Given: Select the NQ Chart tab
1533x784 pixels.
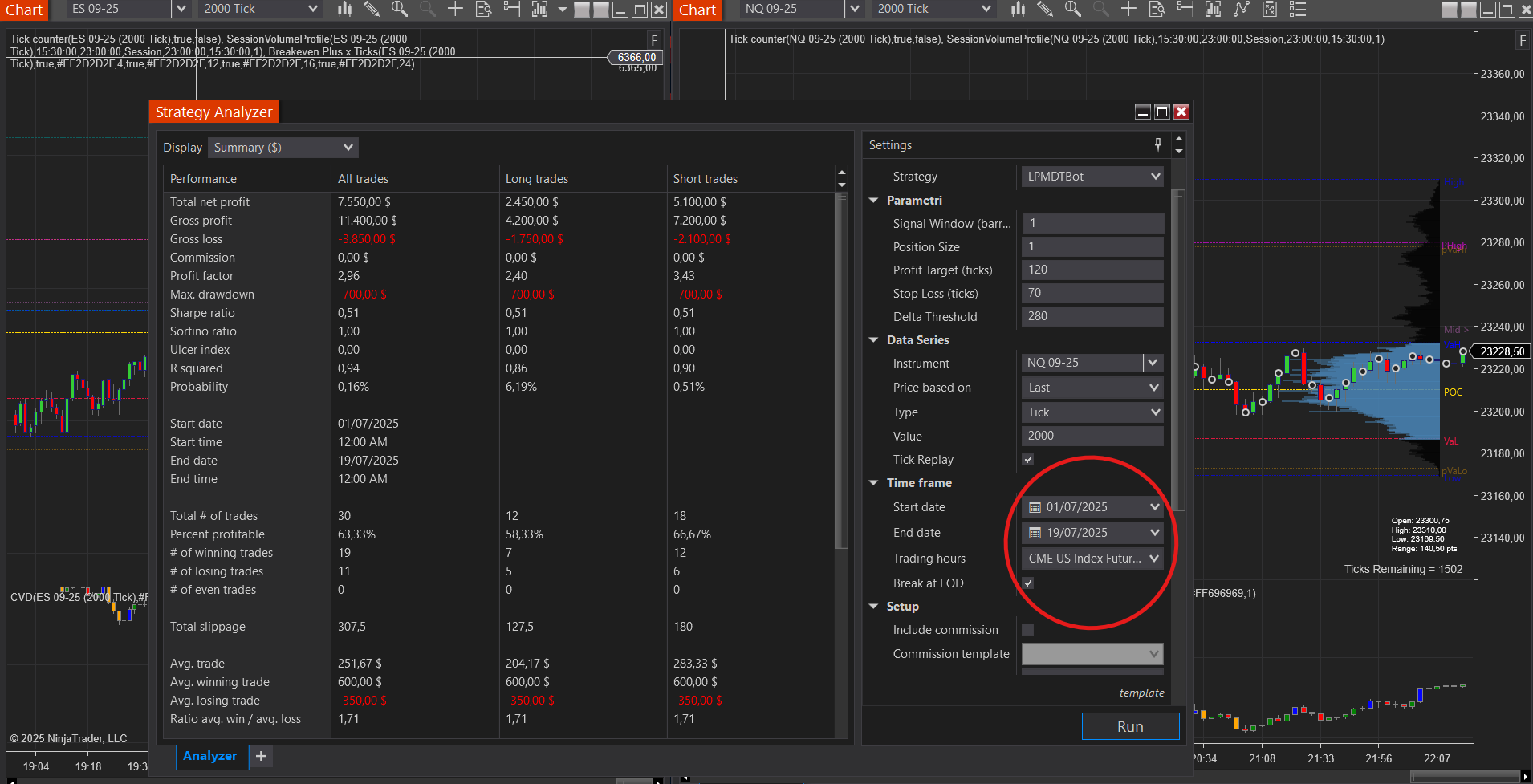Looking at the screenshot, I should 697,10.
